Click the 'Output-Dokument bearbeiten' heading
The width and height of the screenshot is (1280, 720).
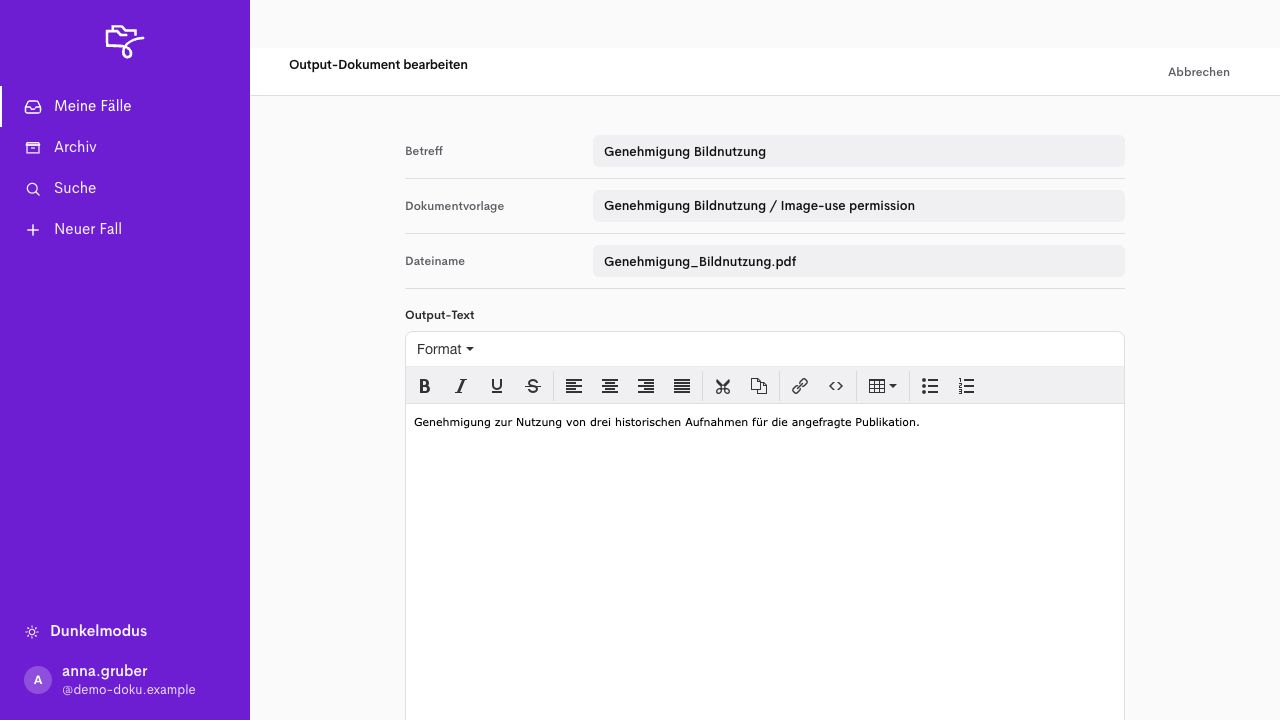click(x=378, y=65)
